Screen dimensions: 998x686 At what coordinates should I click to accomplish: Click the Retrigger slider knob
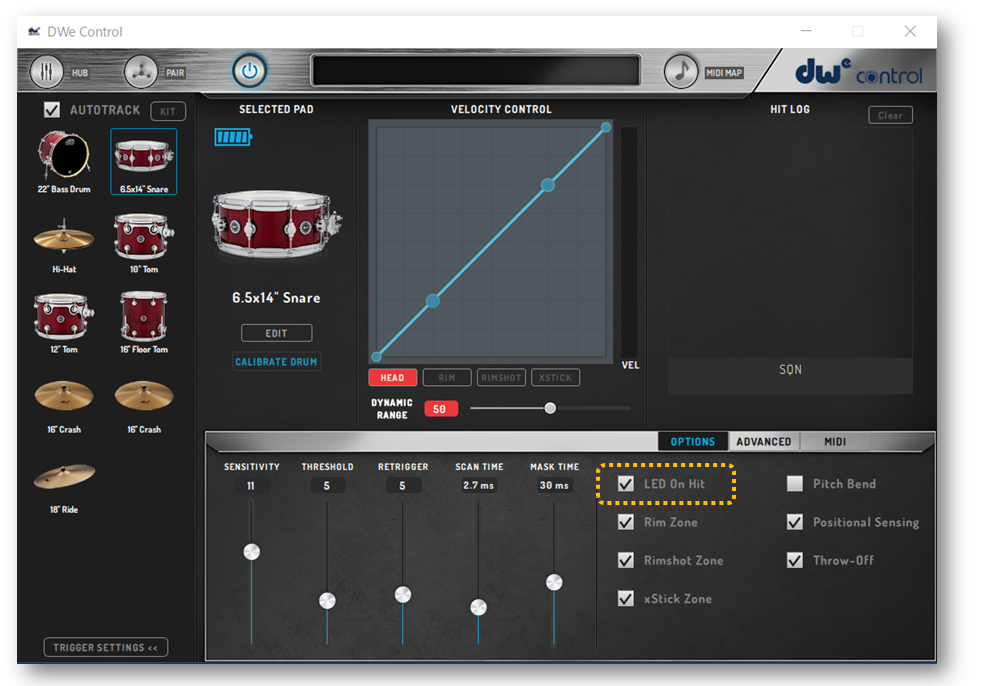403,594
